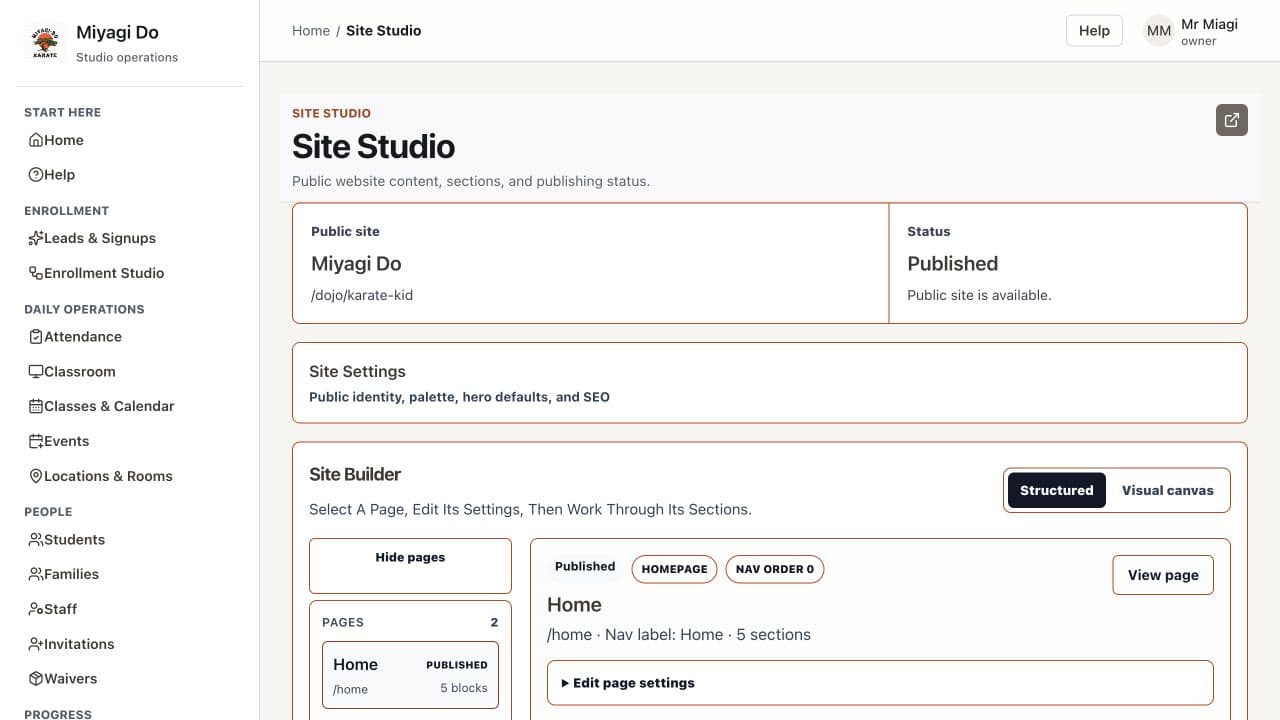Image resolution: width=1280 pixels, height=720 pixels.
Task: Click the Students people icon
Action: pos(36,539)
